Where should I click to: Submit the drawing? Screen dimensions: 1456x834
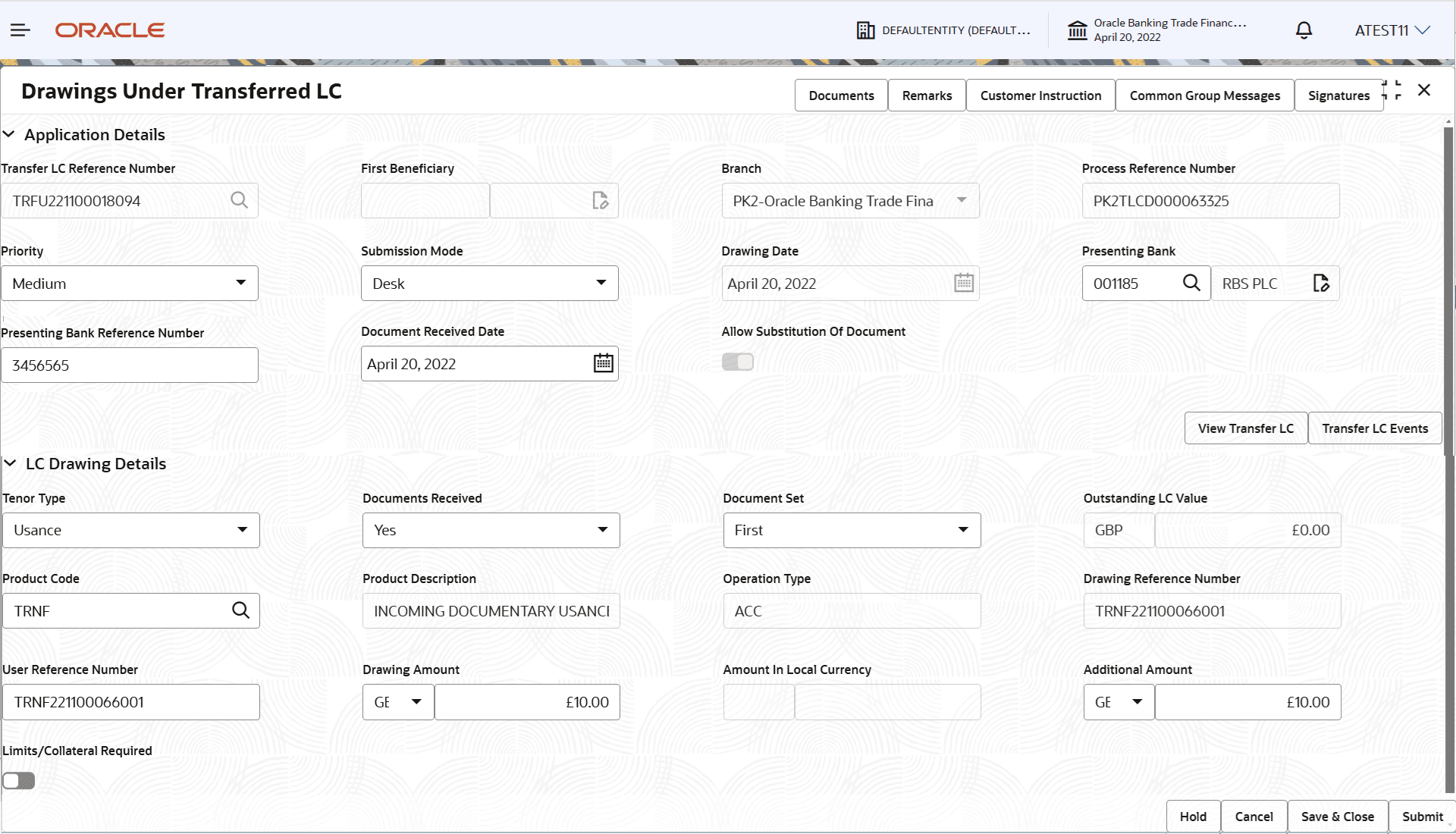coord(1422,817)
